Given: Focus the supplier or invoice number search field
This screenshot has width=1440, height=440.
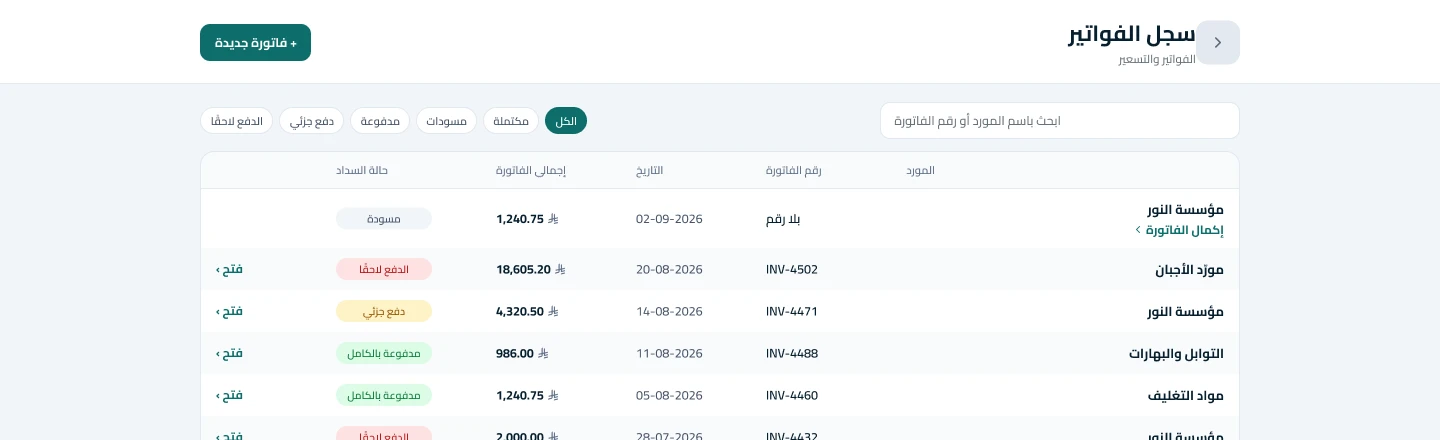Looking at the screenshot, I should pos(1059,121).
